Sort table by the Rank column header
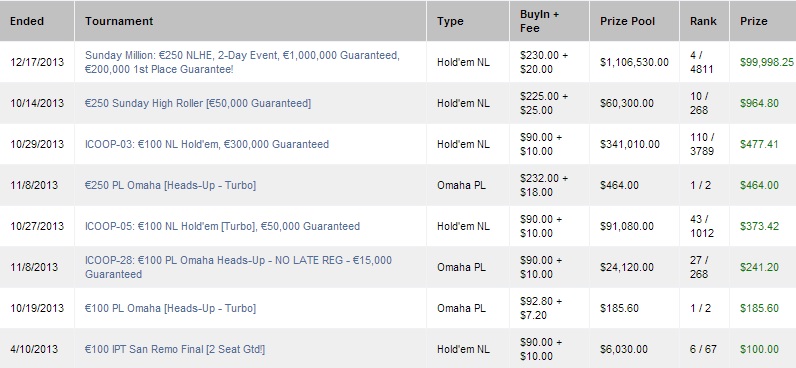 click(703, 21)
